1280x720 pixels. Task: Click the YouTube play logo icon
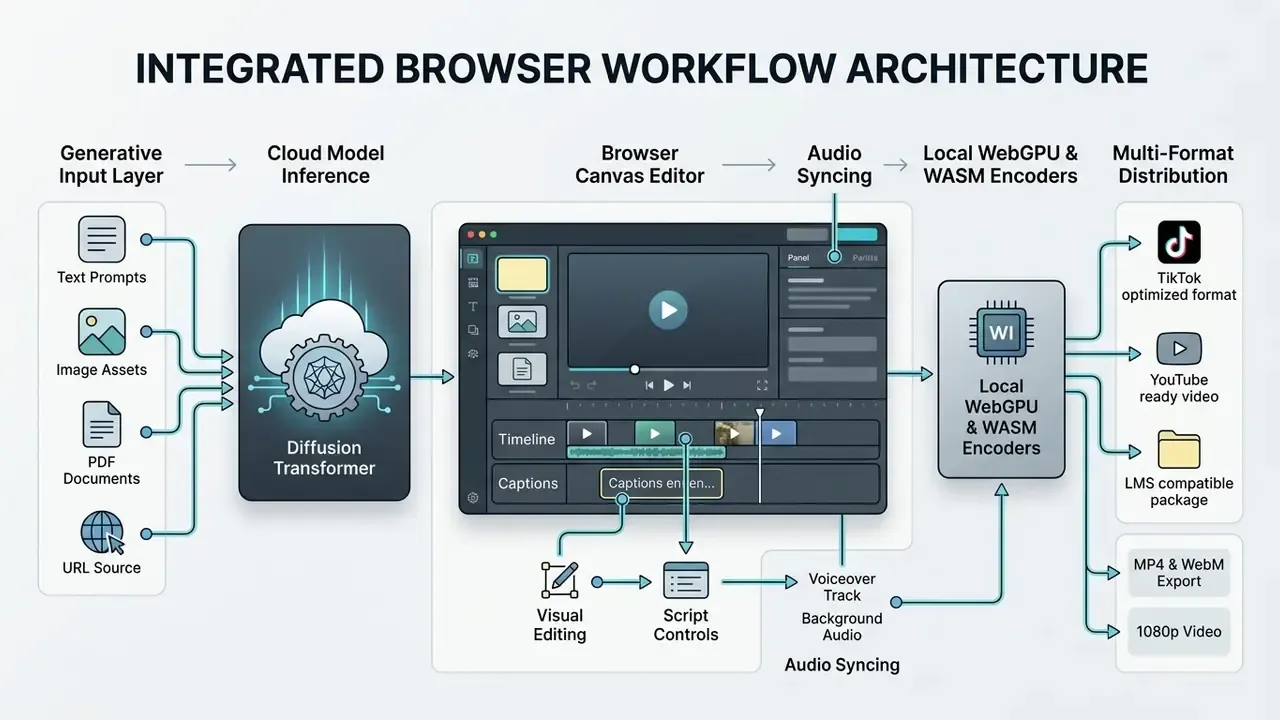click(x=1179, y=349)
